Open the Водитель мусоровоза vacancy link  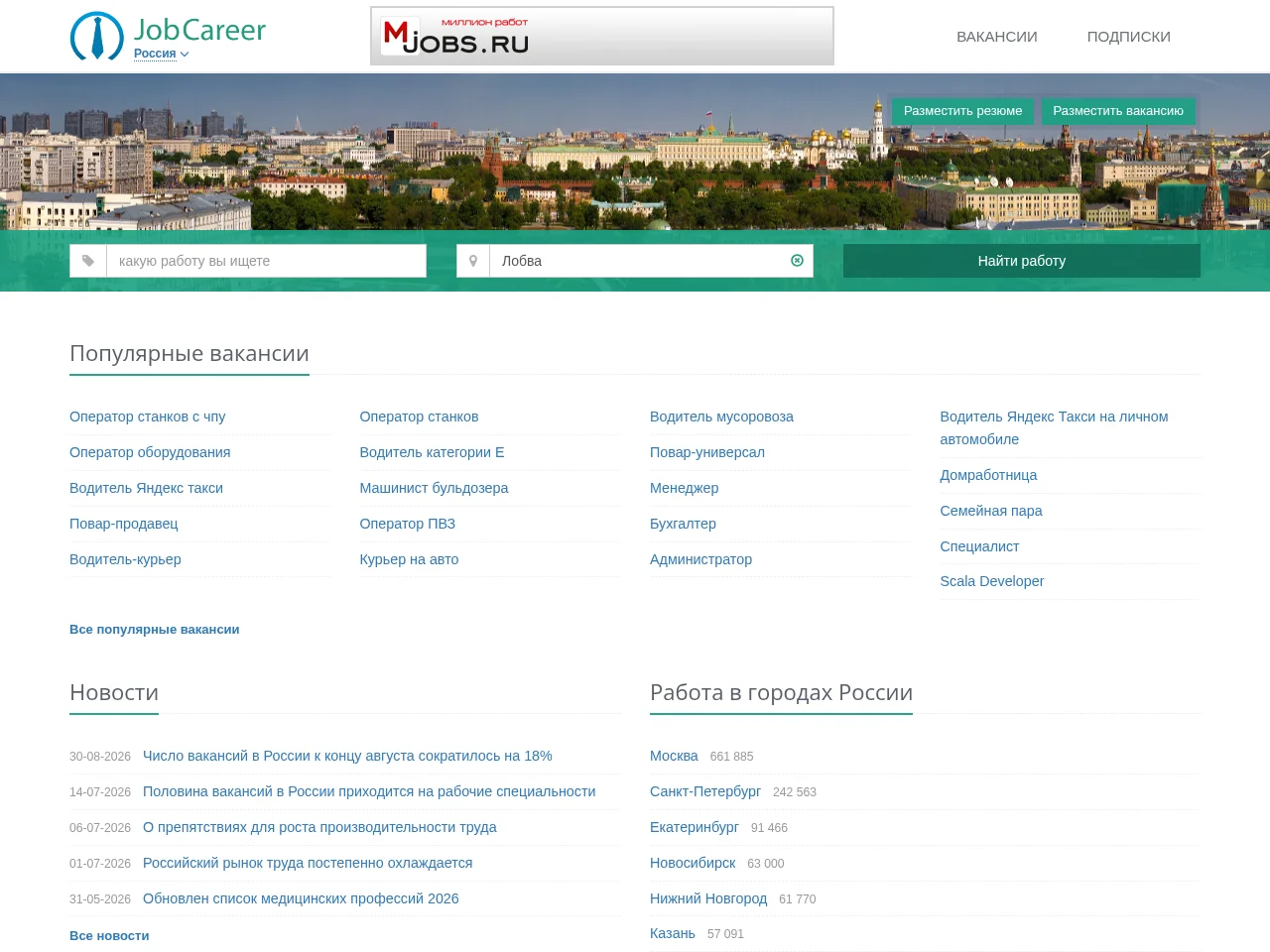point(721,416)
